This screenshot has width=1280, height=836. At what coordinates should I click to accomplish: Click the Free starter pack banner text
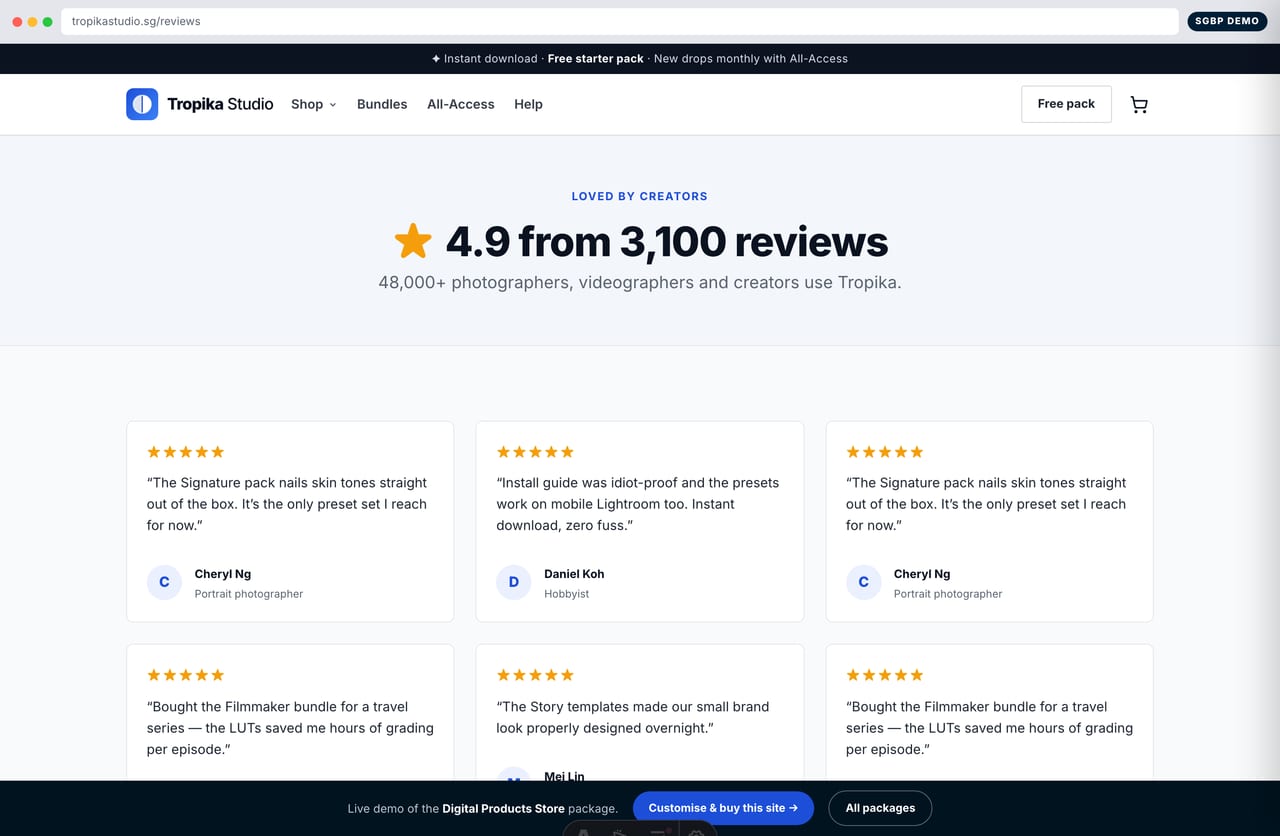click(x=596, y=59)
